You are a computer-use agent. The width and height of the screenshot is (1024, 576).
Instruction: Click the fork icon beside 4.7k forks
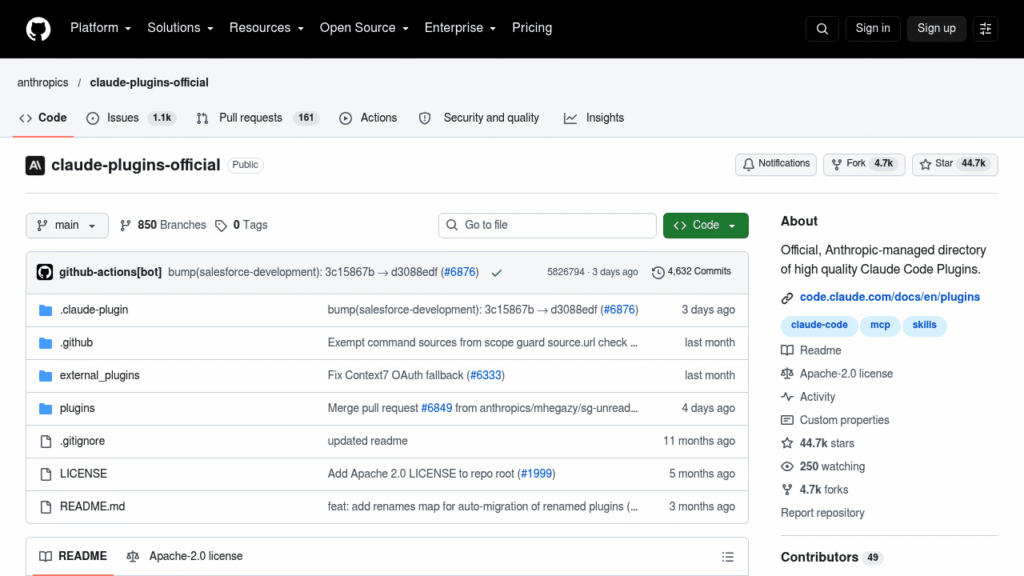click(x=787, y=490)
